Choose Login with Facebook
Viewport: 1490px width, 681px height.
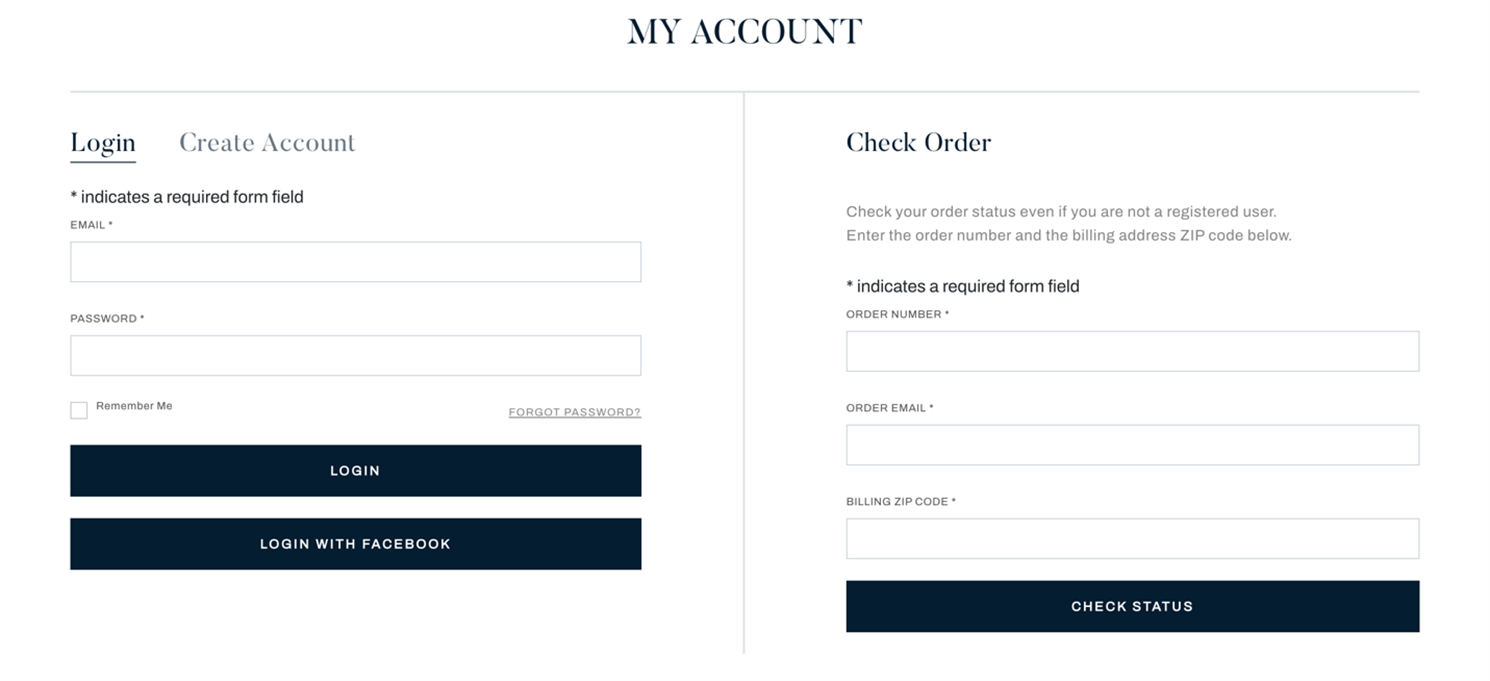355,544
